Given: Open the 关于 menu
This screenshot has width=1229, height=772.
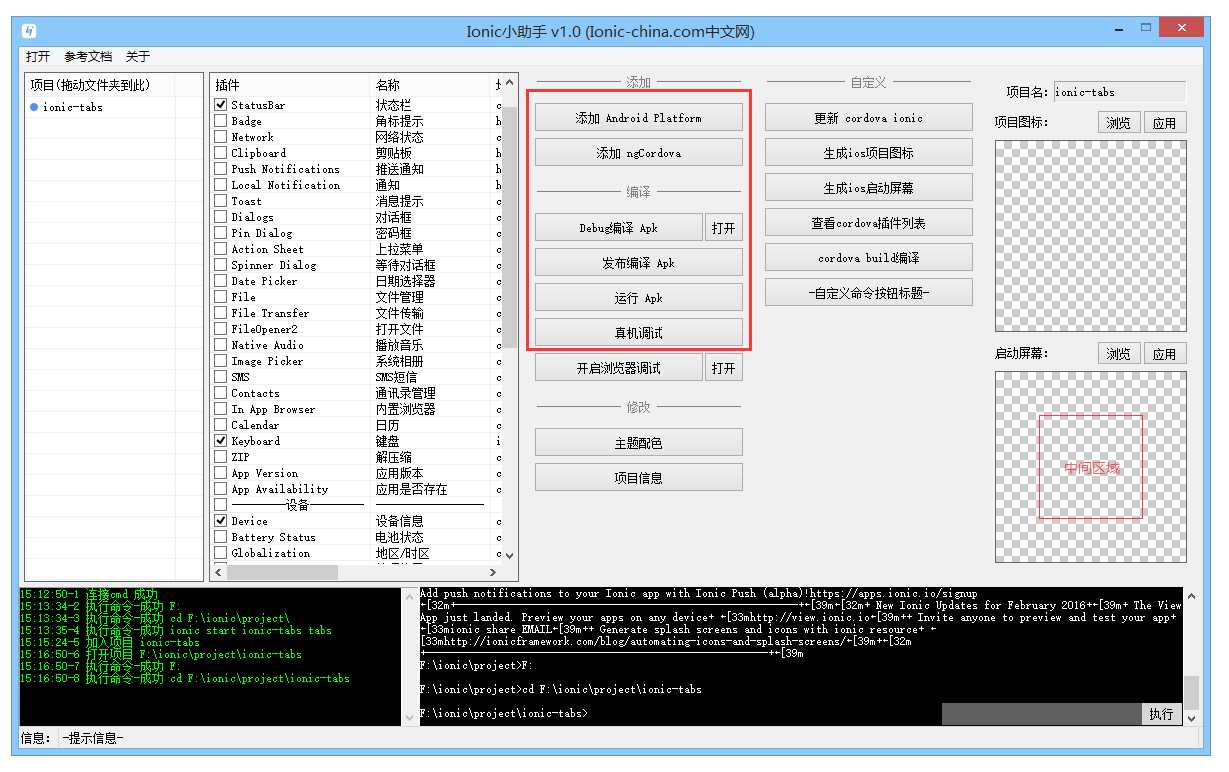Looking at the screenshot, I should pos(138,57).
